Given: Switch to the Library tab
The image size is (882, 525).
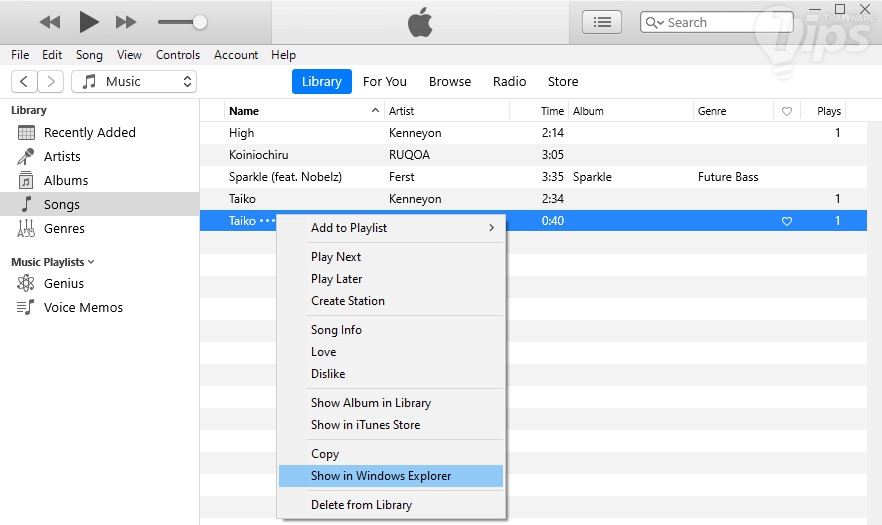Looking at the screenshot, I should click(322, 82).
